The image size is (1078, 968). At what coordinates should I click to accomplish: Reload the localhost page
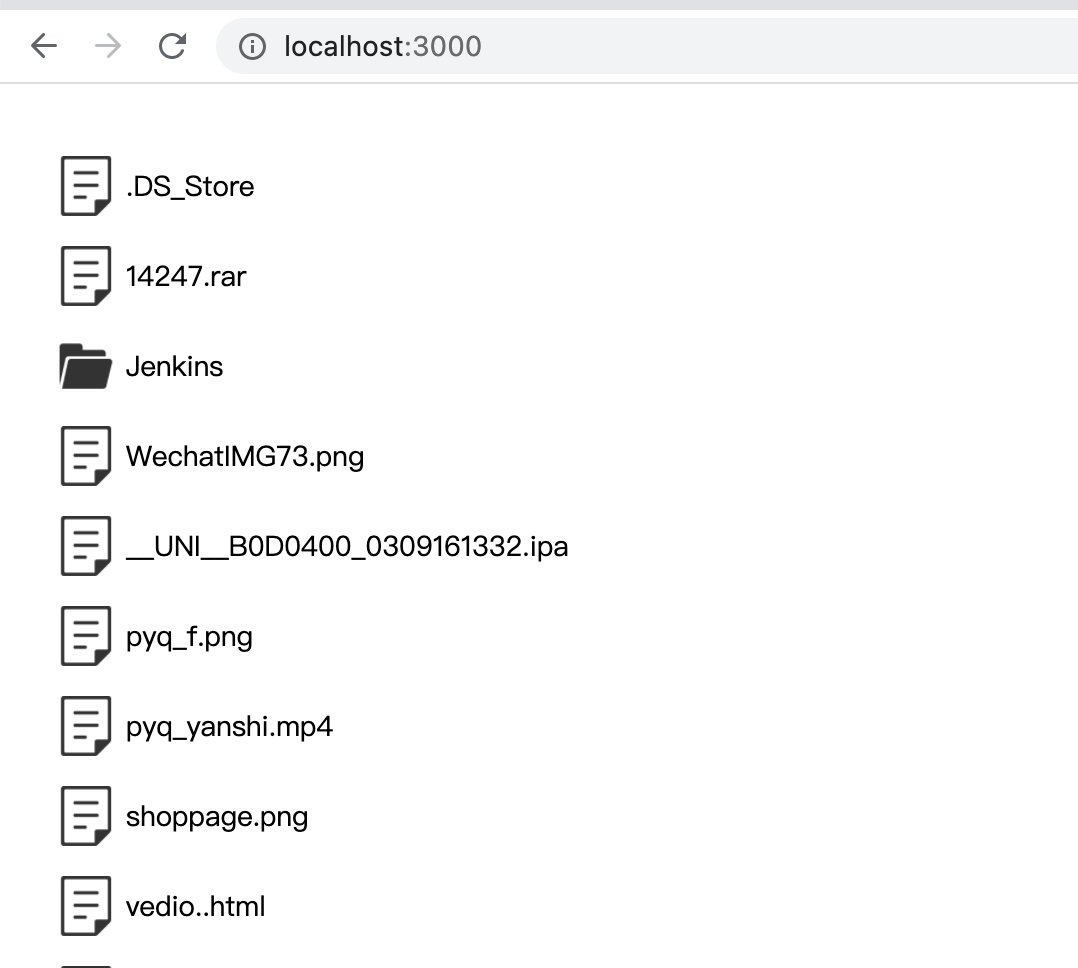(x=172, y=46)
